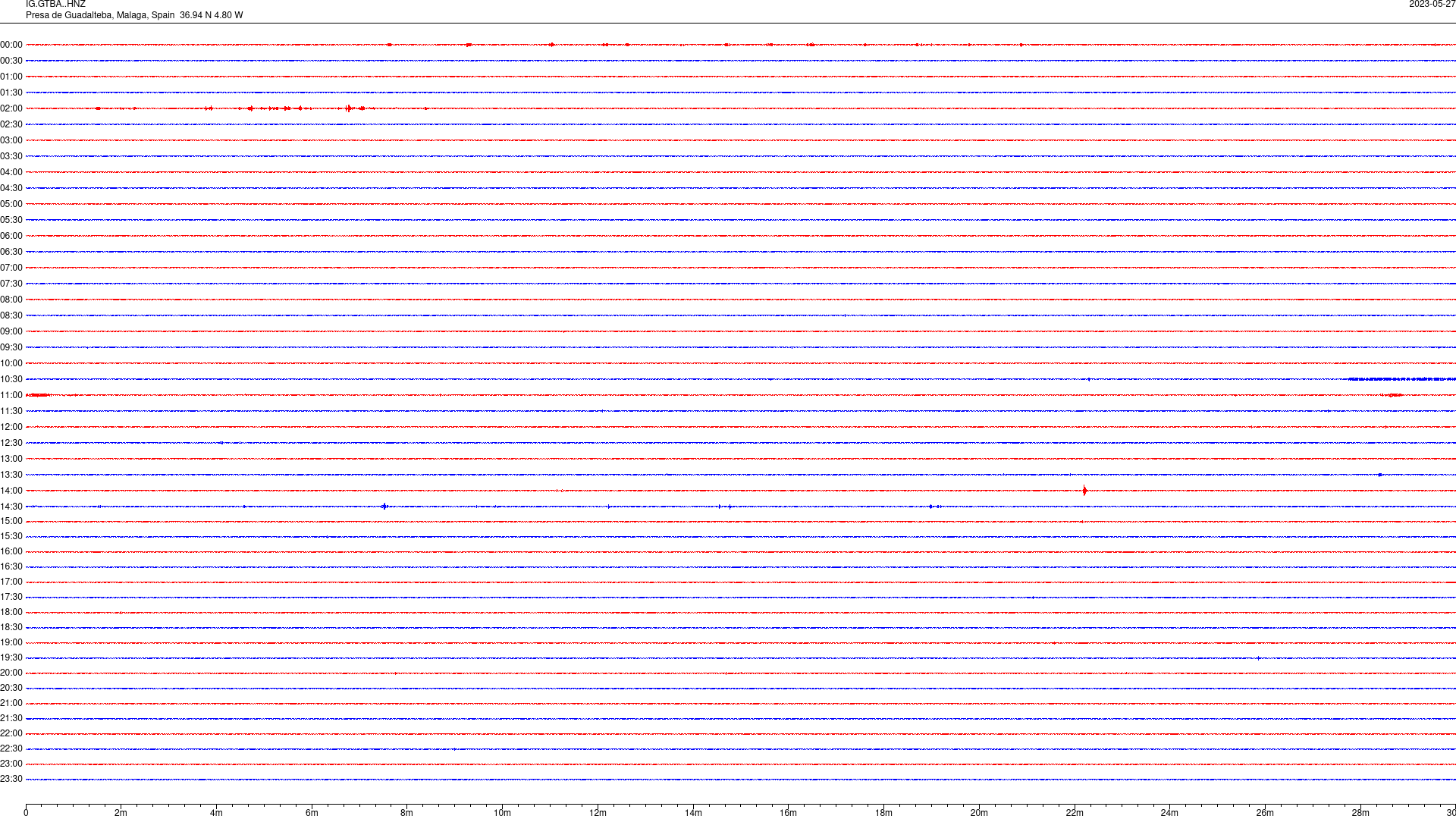Click the 05:30 row time label
Screen dimensions: 1456x819
(11, 220)
